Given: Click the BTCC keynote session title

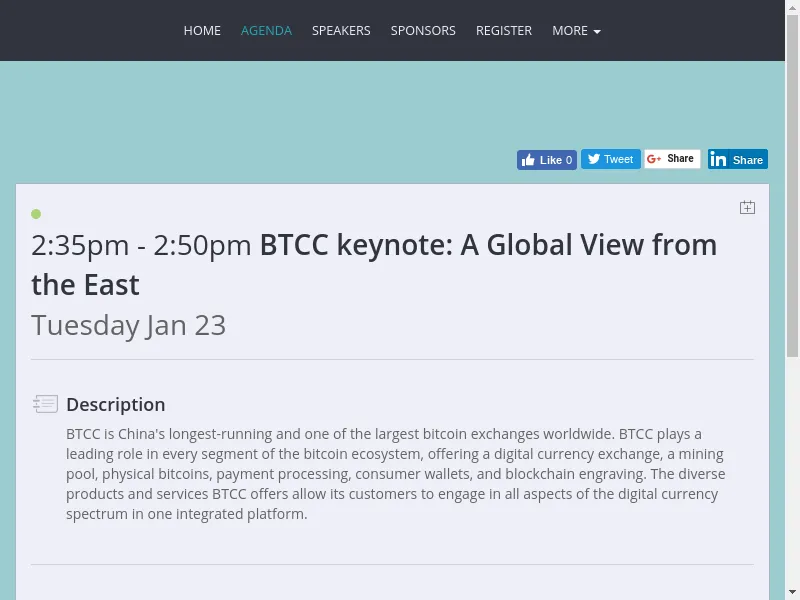Looking at the screenshot, I should pyautogui.click(x=374, y=264).
